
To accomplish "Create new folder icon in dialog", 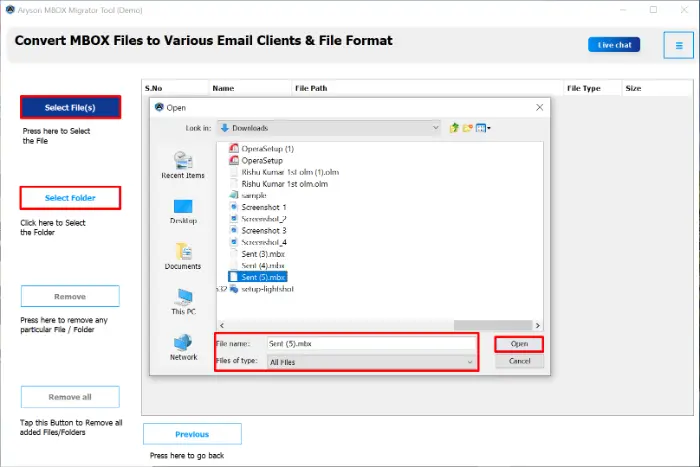I will coord(467,128).
